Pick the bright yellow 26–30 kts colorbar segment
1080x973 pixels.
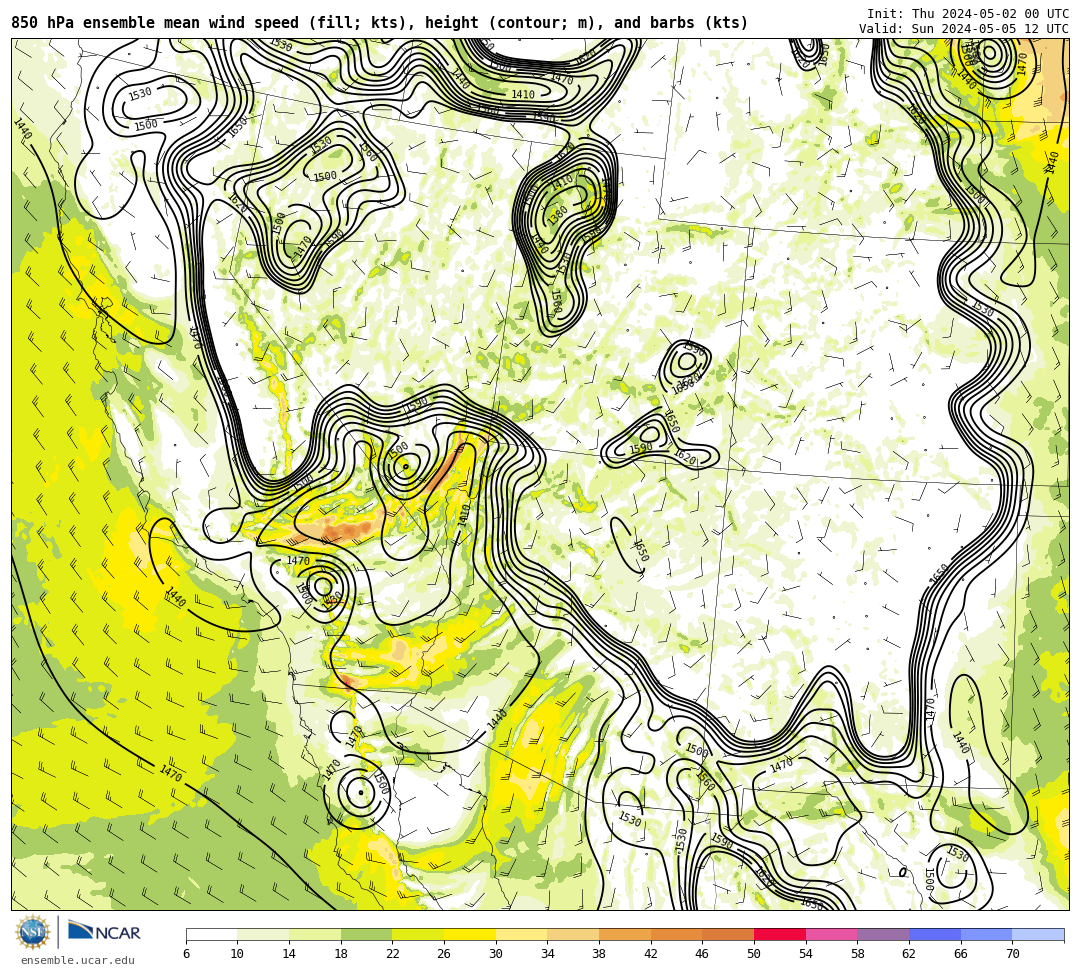point(470,935)
